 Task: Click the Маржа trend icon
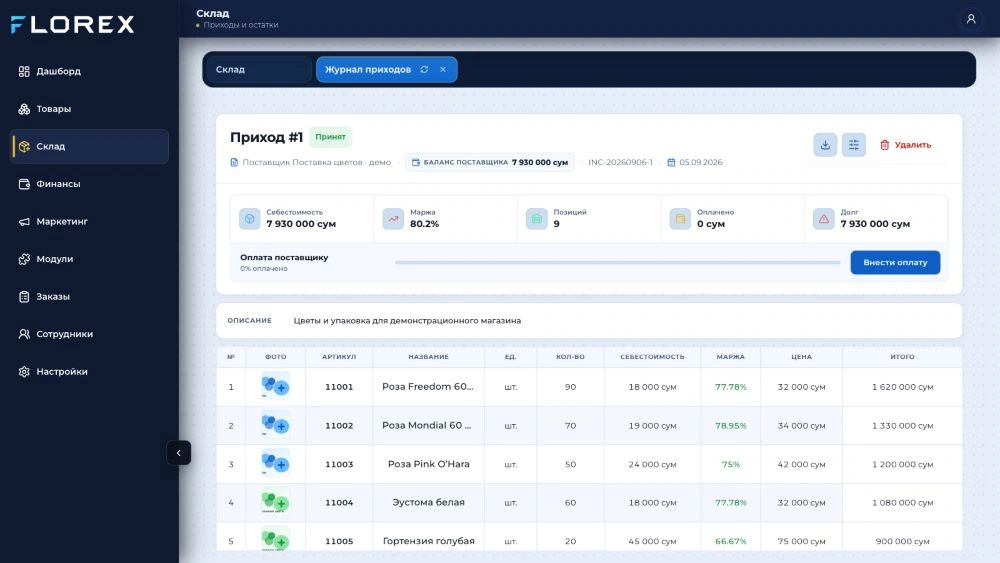393,219
